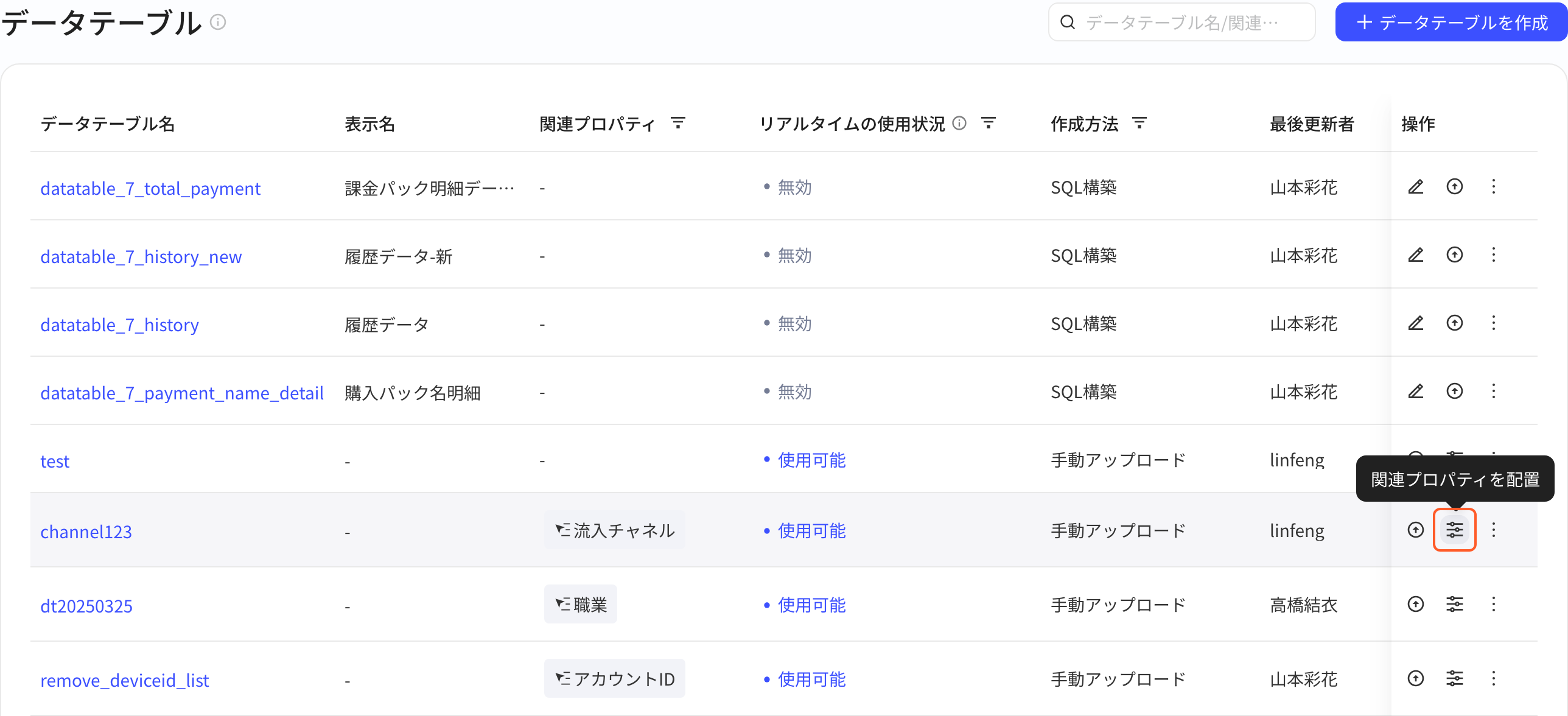Image resolution: width=1568 pixels, height=716 pixels.
Task: Edit datatable_7_history_new using pencil icon
Action: pos(1416,254)
